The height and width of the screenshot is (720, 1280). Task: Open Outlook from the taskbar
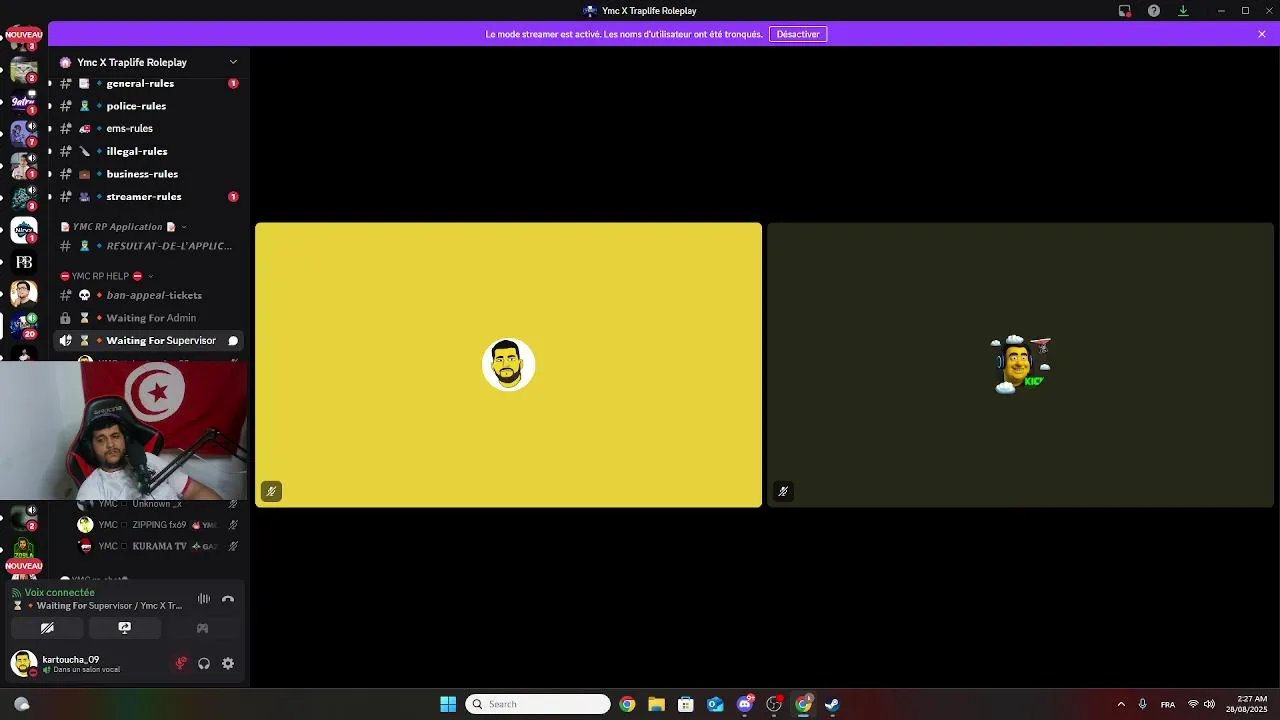click(715, 704)
